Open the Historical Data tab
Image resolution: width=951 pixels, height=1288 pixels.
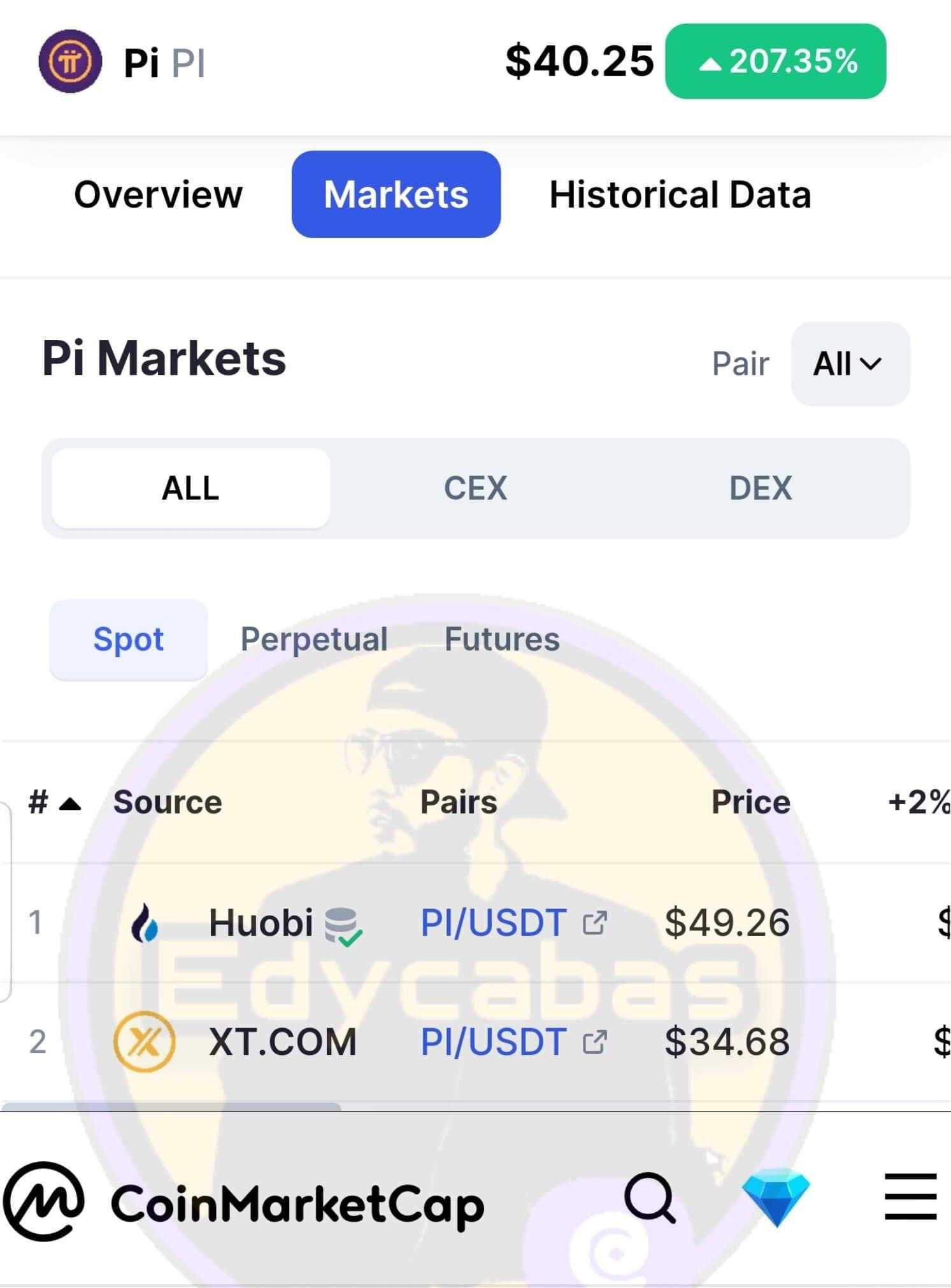(680, 194)
